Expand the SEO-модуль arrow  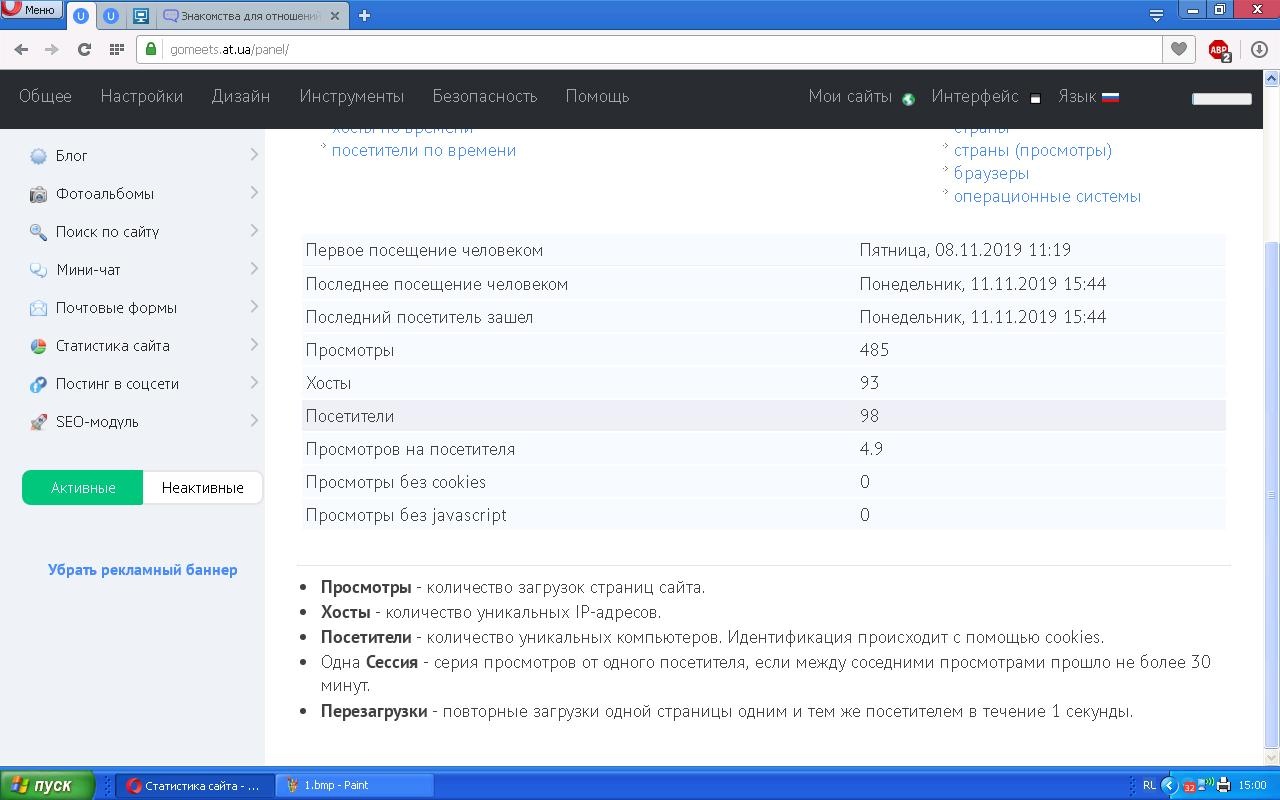tap(254, 420)
